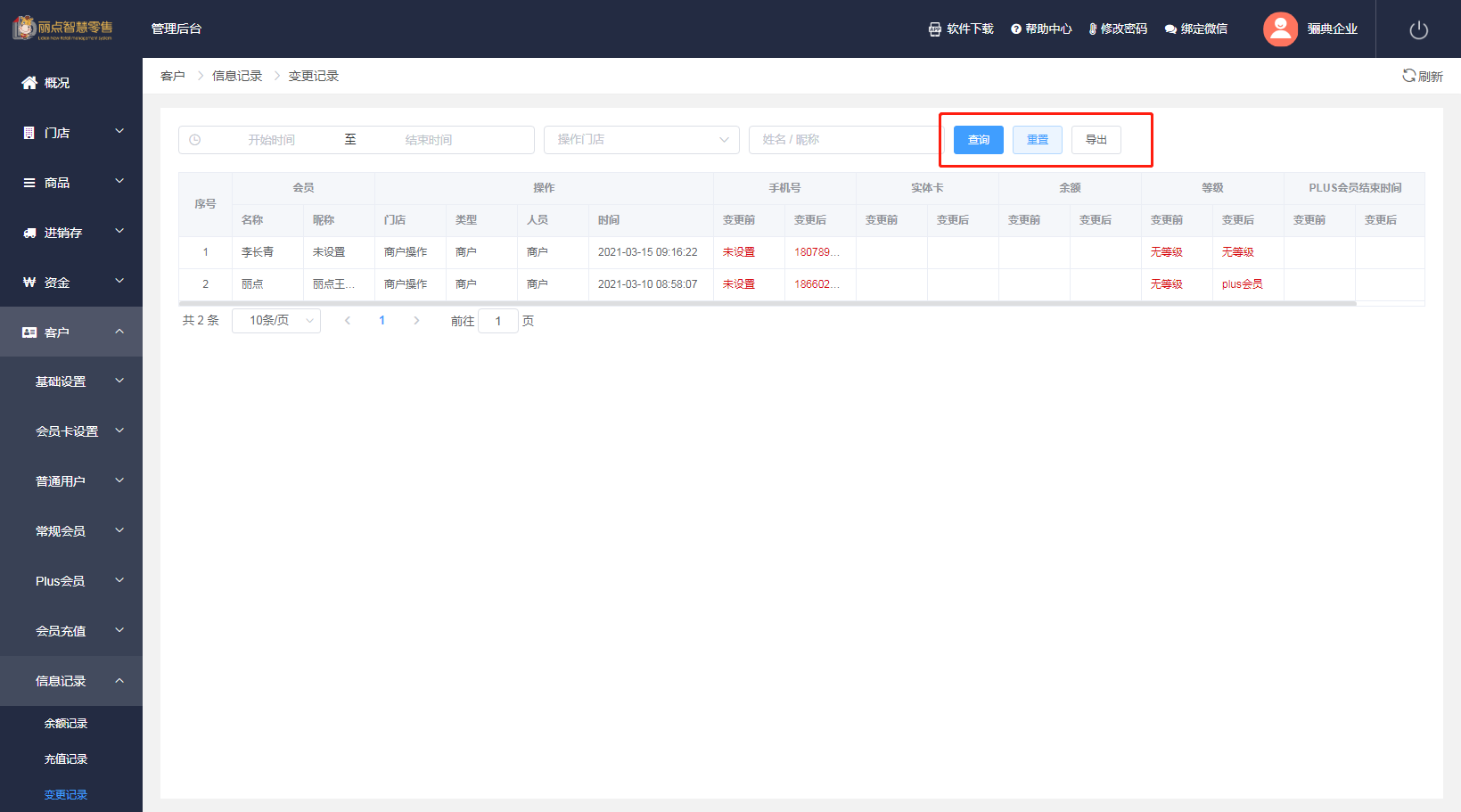Click the 重置 reset button

(x=1038, y=140)
